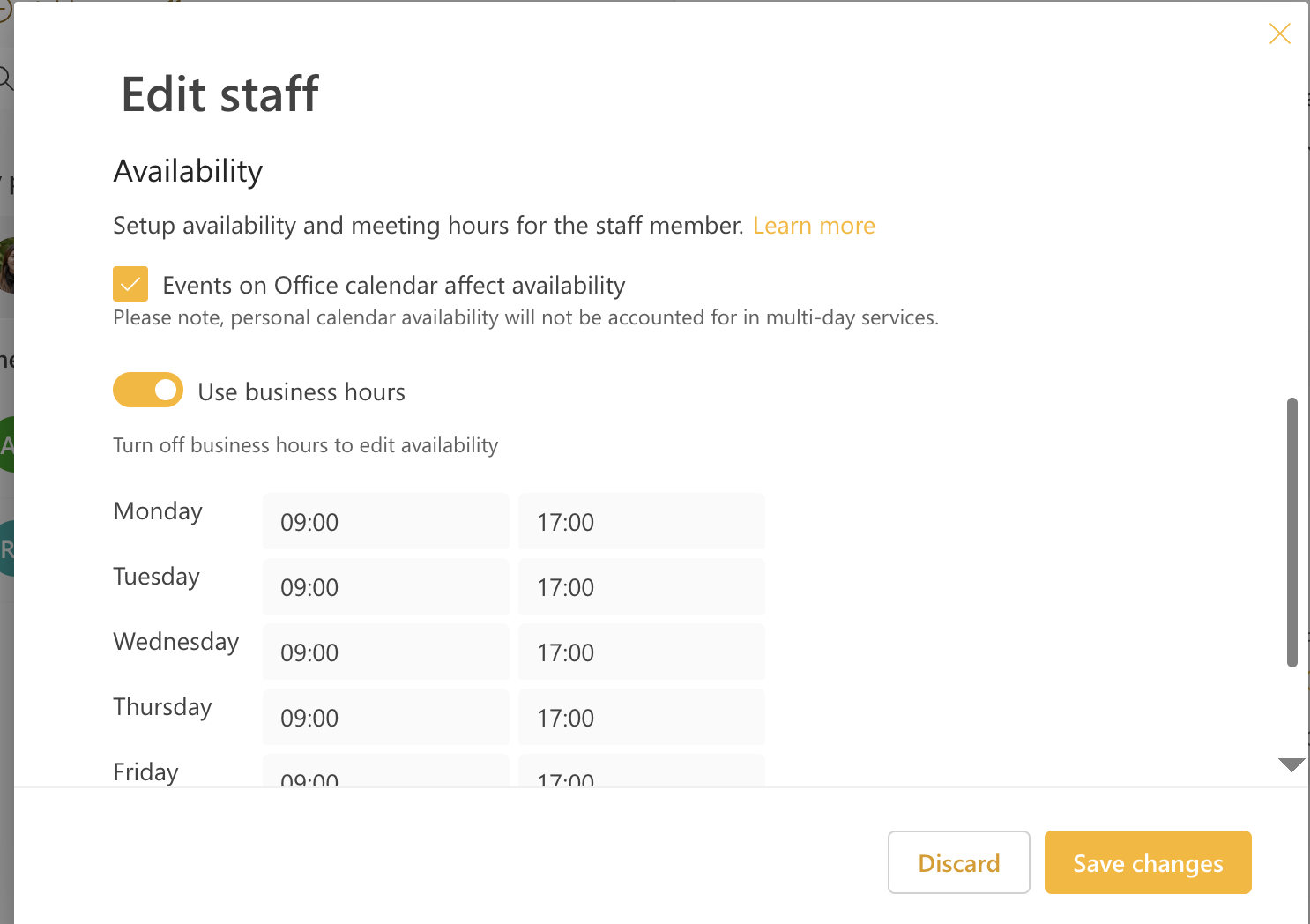Click the staff photo avatar at left edge
This screenshot has width=1310, height=924.
pos(7,265)
